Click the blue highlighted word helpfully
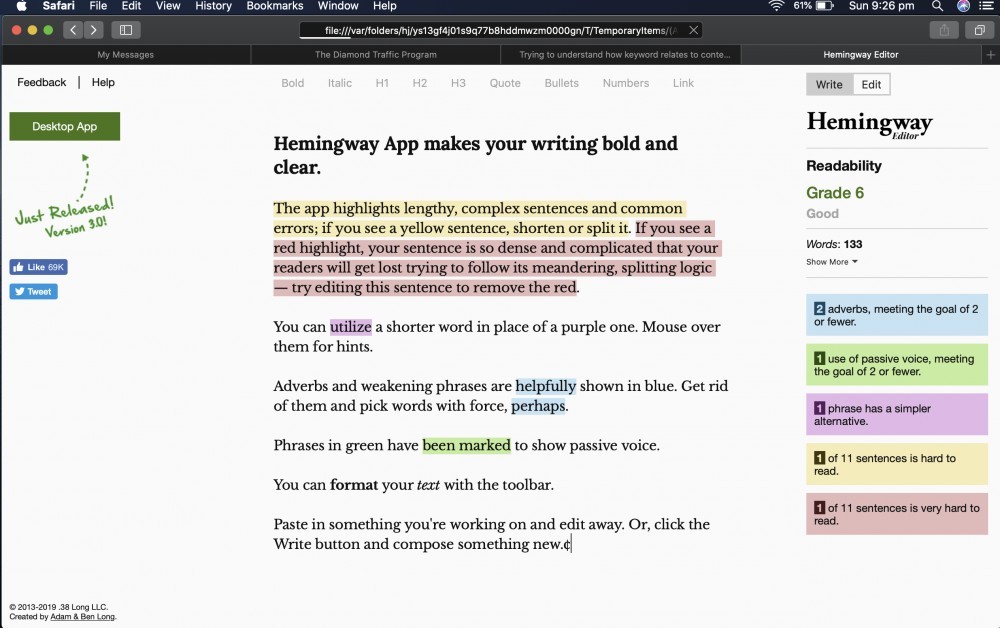This screenshot has height=628, width=1000. (546, 386)
